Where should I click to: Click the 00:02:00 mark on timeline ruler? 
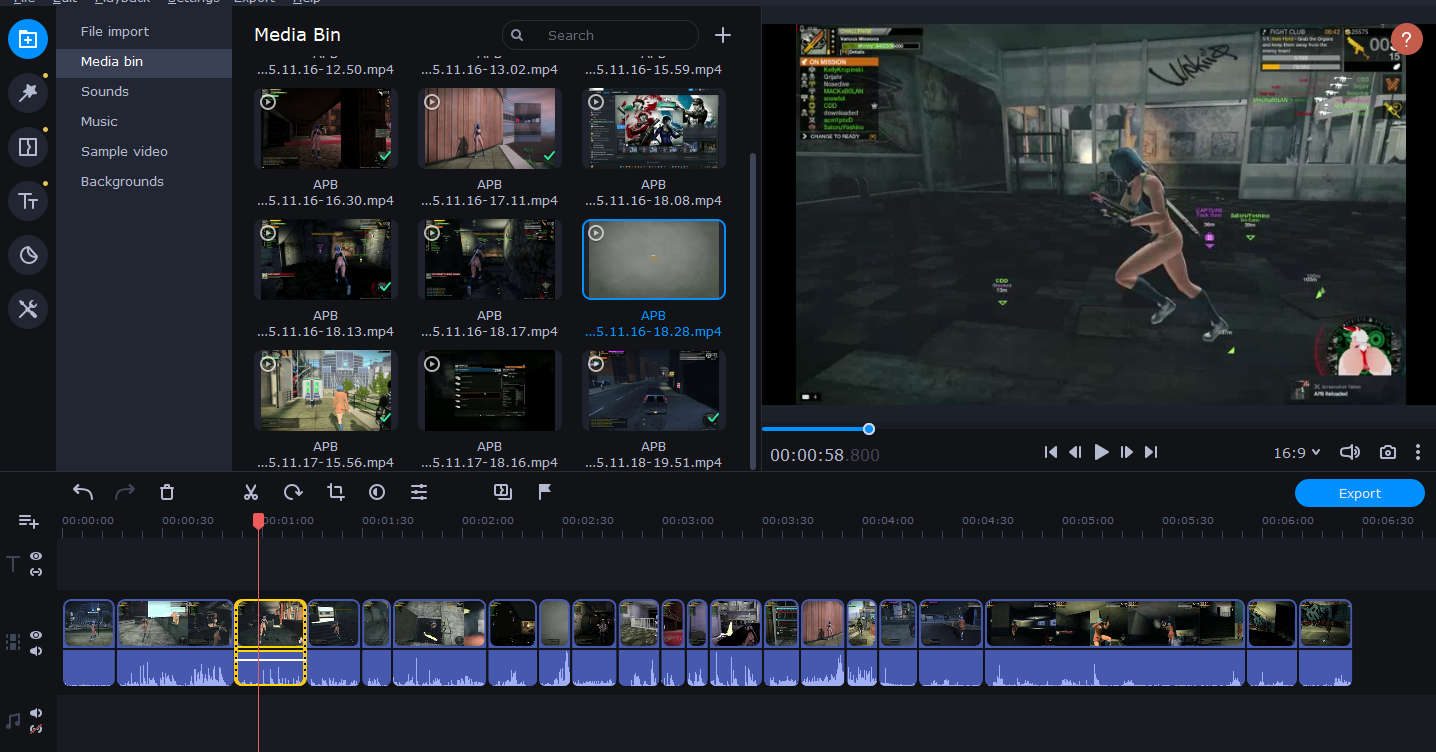click(488, 520)
